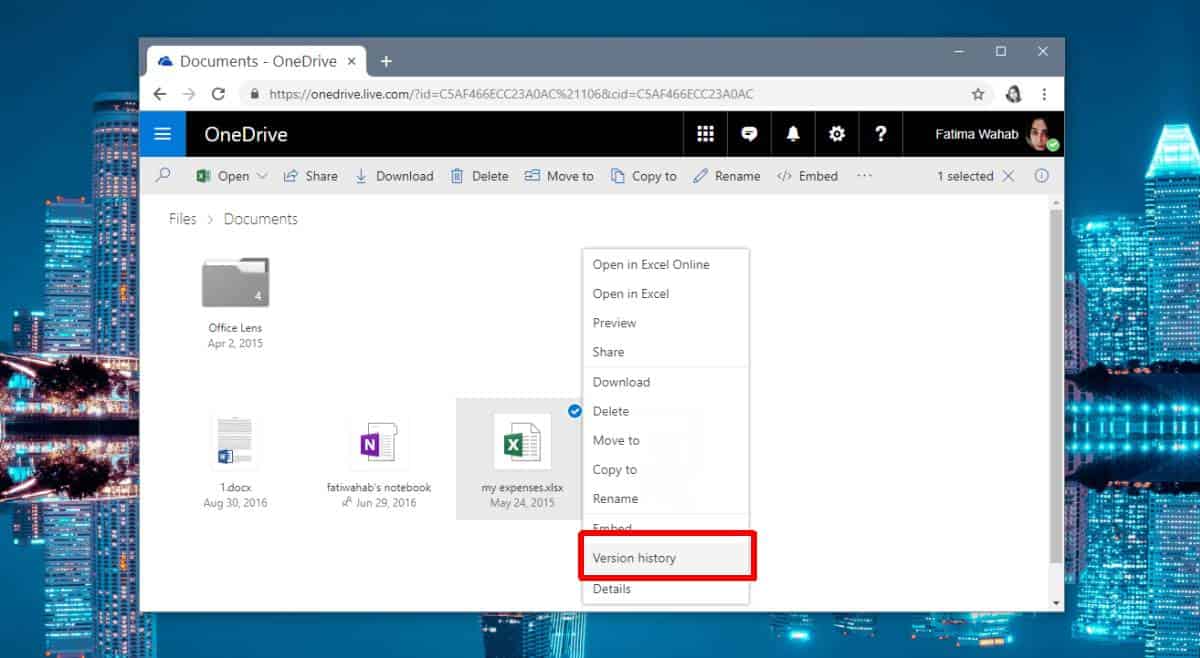1200x658 pixels.
Task: Click Copy to in the command bar
Action: (644, 176)
